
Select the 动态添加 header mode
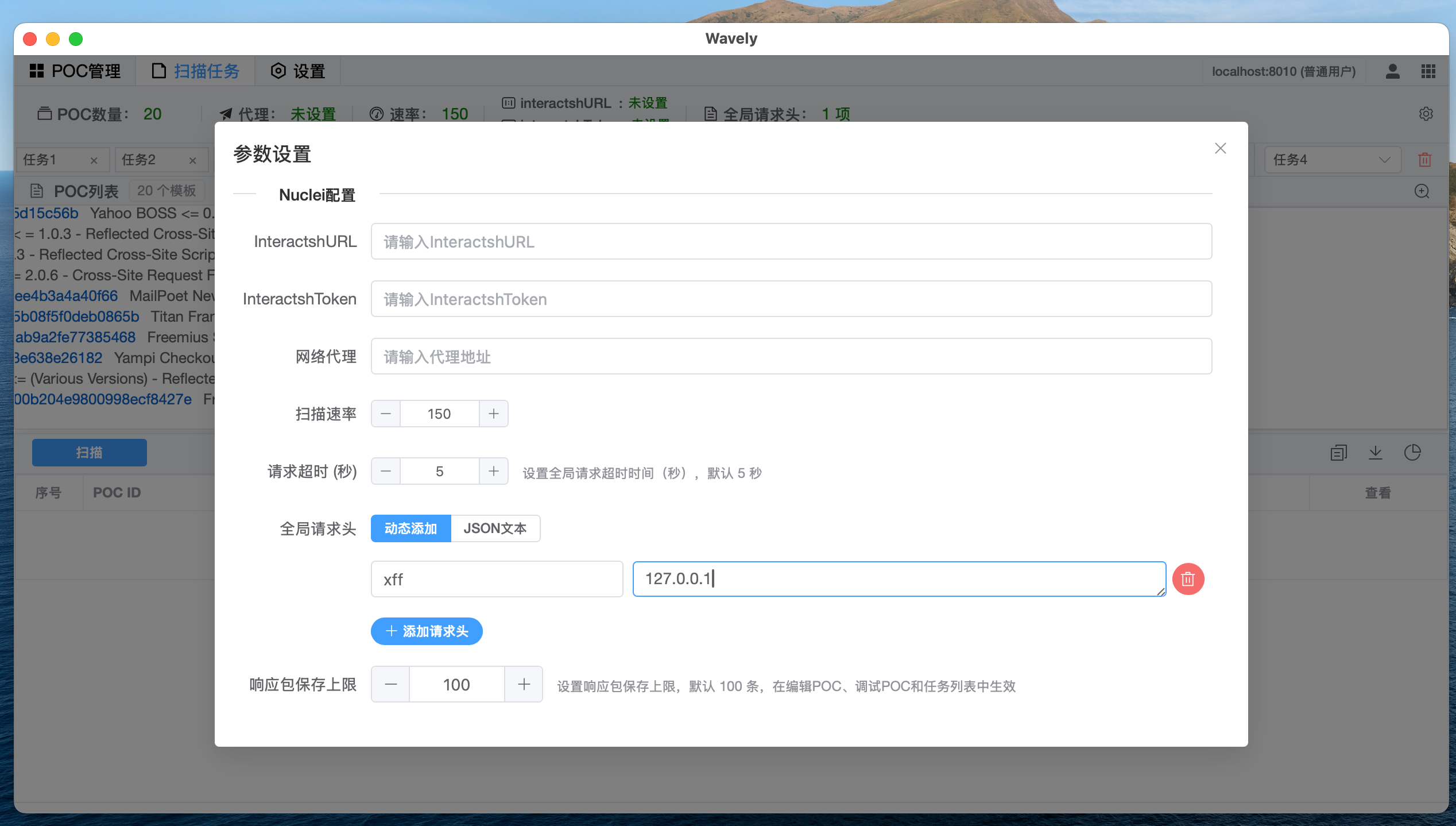411,528
